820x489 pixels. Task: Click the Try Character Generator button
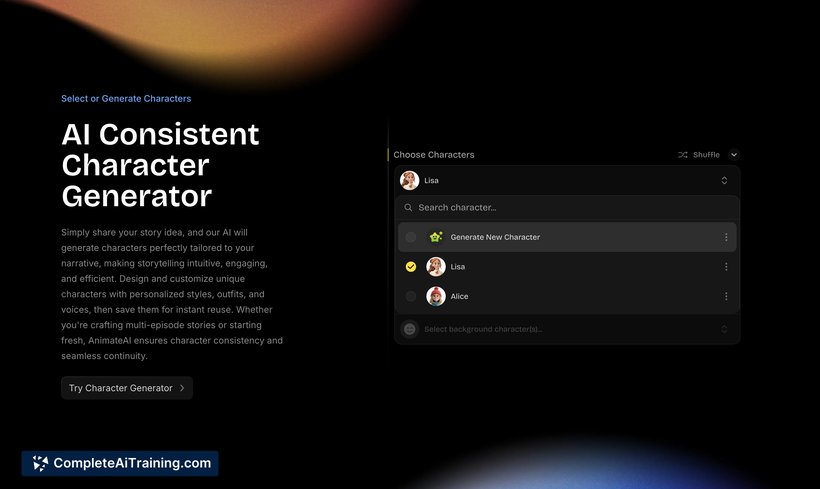click(127, 388)
